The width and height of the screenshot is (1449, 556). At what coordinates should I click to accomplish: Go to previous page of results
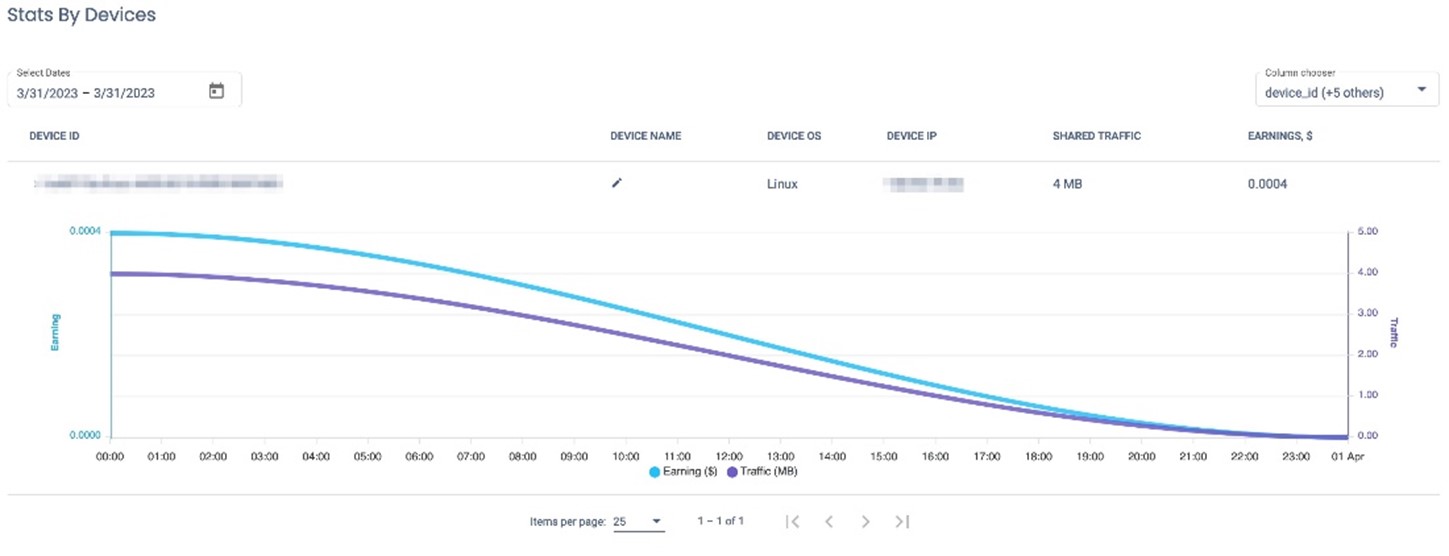[x=828, y=521]
